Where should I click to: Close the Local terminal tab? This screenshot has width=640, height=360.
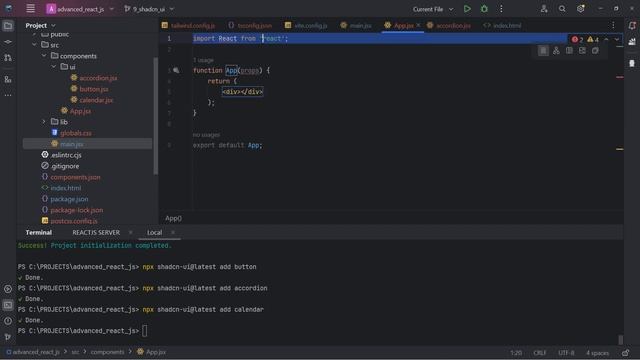[173, 232]
